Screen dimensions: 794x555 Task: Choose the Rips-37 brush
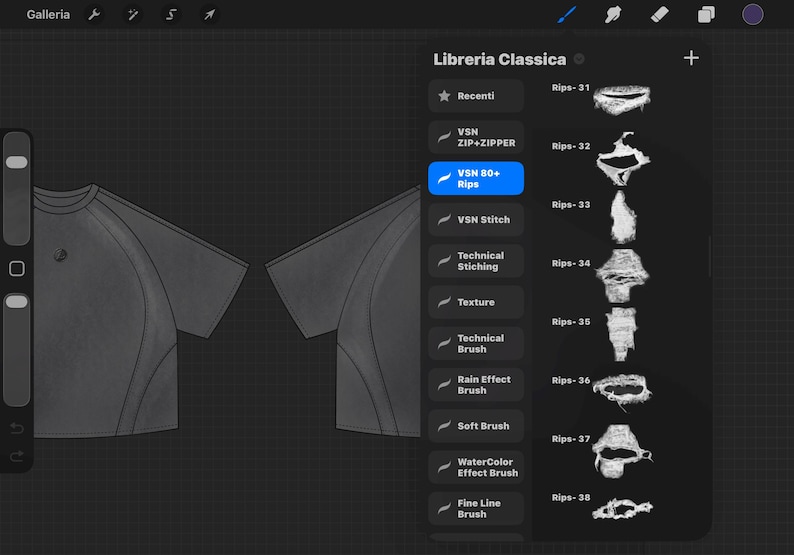click(x=620, y=450)
